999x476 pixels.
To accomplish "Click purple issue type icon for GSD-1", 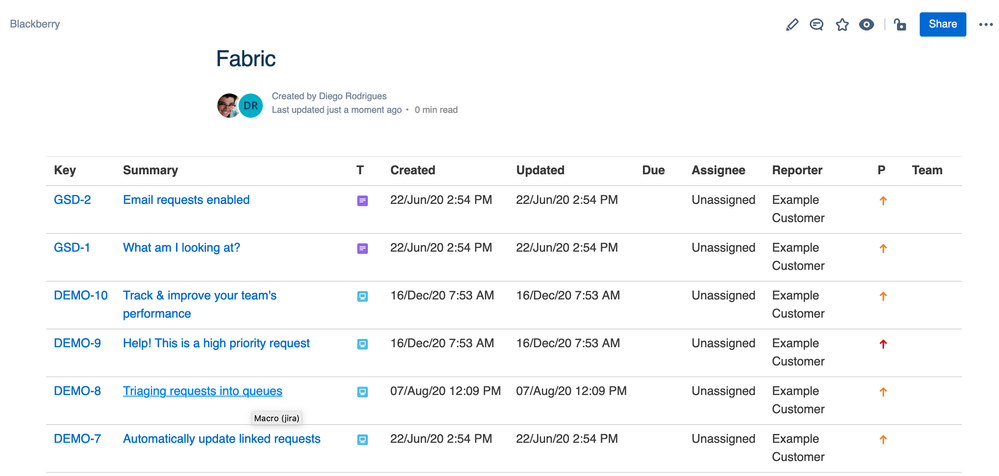I will coord(363,249).
